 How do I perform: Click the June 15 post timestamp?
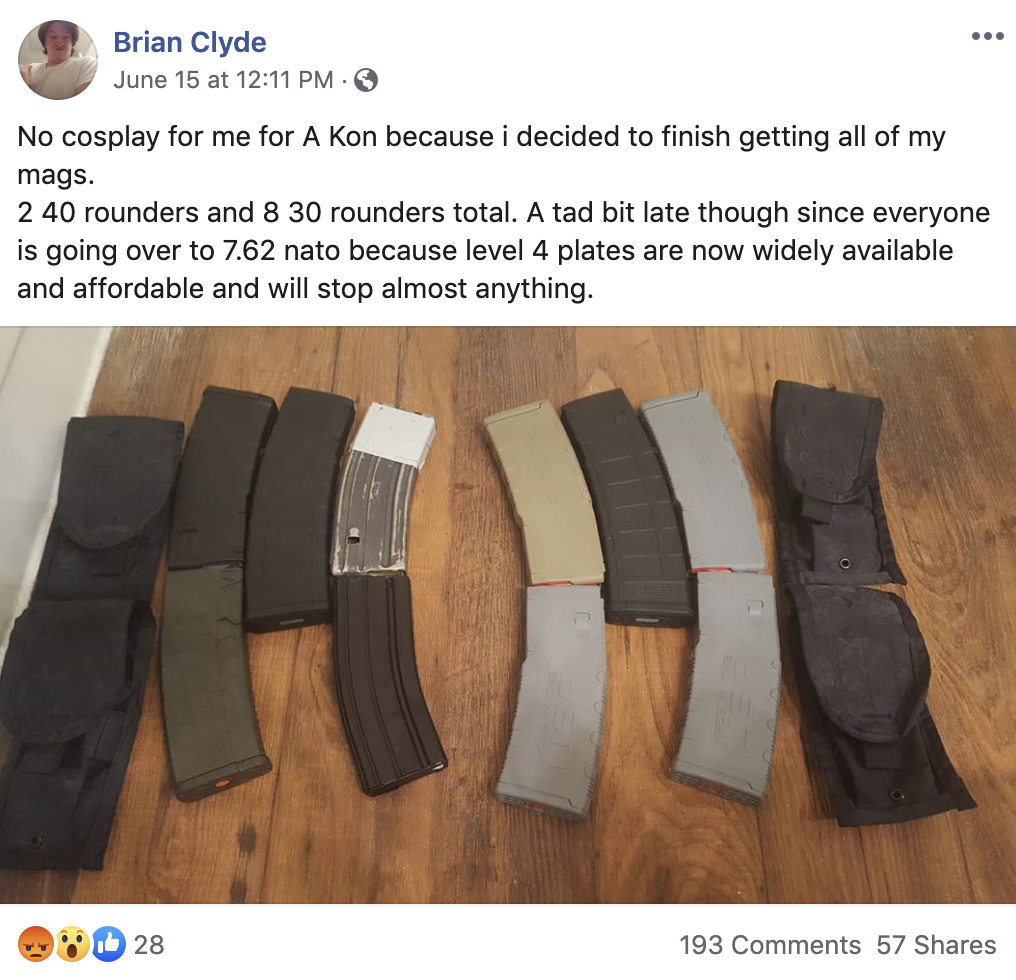point(223,80)
